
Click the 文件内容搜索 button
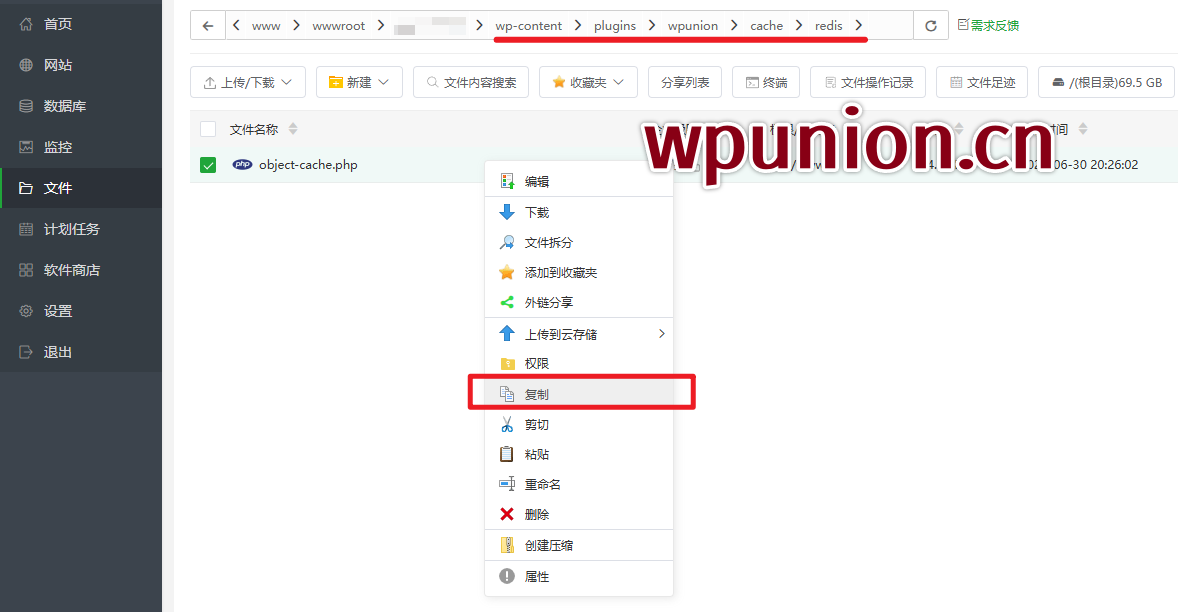tap(471, 83)
